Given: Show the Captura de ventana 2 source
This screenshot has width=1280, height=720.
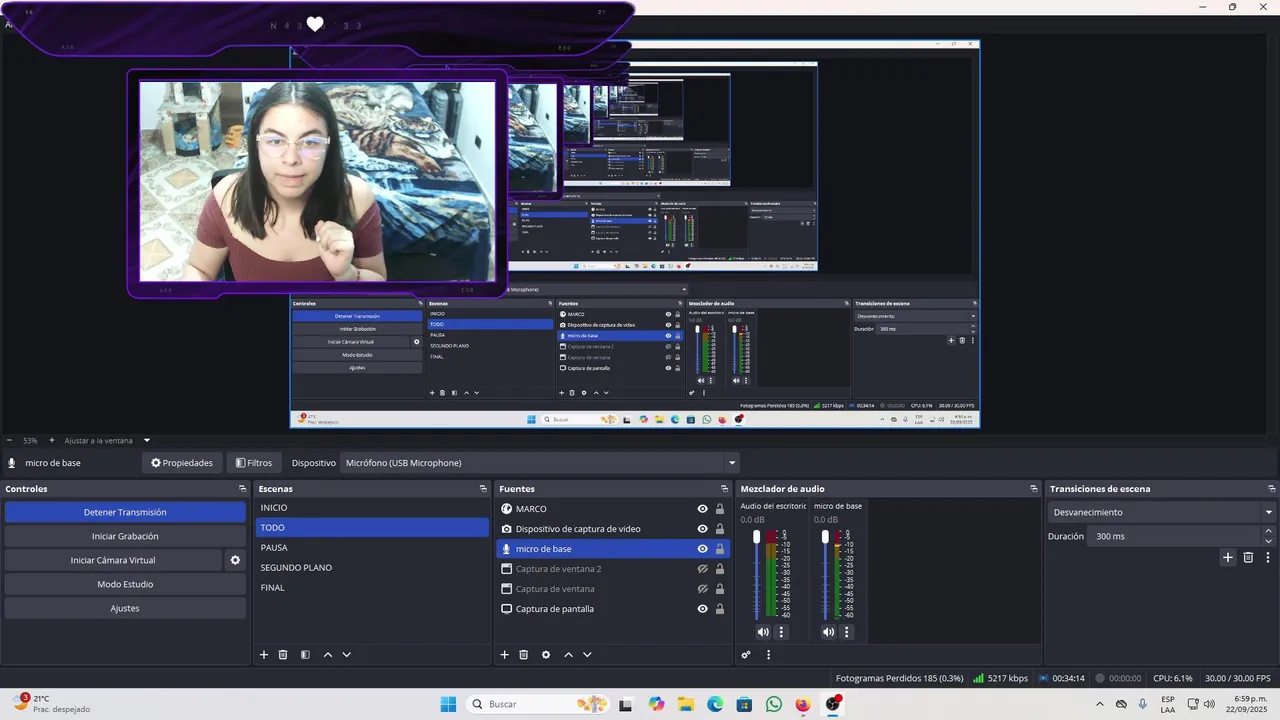Looking at the screenshot, I should coord(703,569).
